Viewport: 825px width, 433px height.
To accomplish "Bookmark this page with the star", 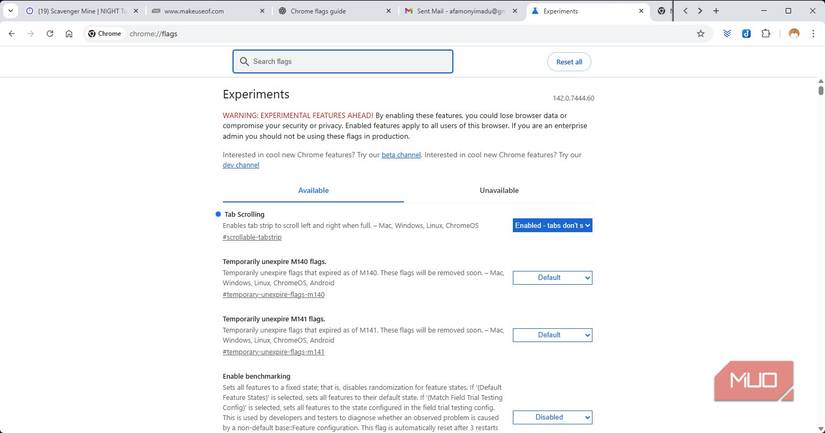I will point(700,34).
